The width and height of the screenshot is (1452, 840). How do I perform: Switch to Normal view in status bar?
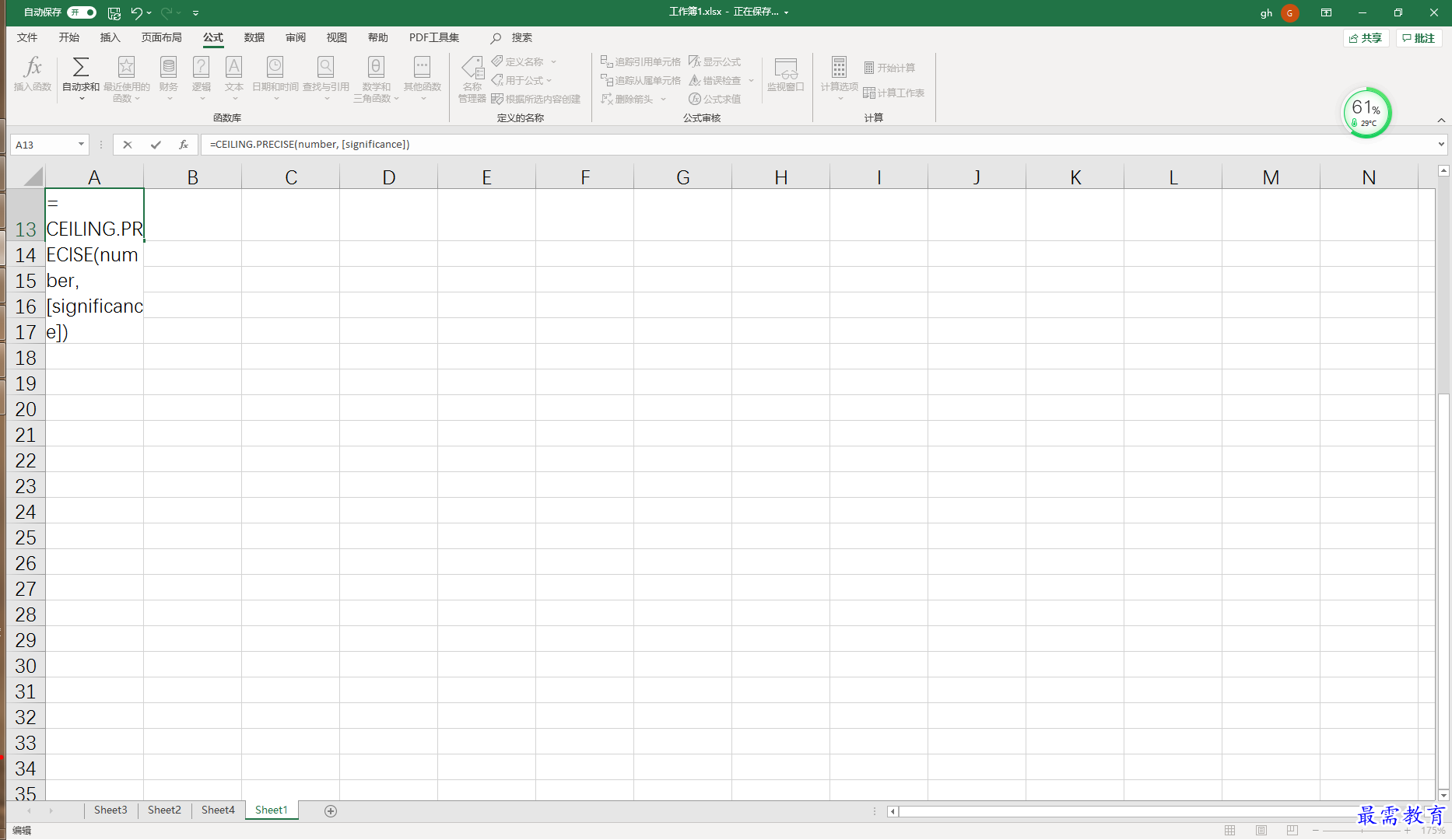[x=1229, y=831]
